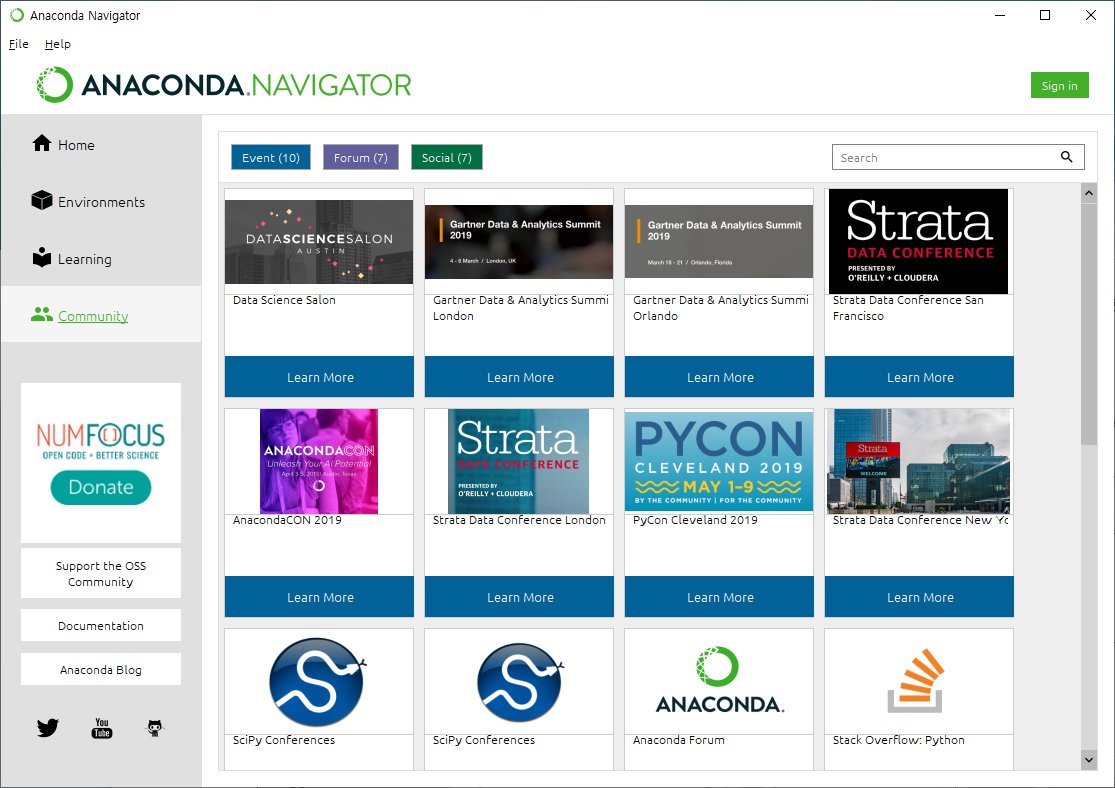Open the Stack Overflow Python logo
Screen dimensions: 1115x788
pos(916,681)
